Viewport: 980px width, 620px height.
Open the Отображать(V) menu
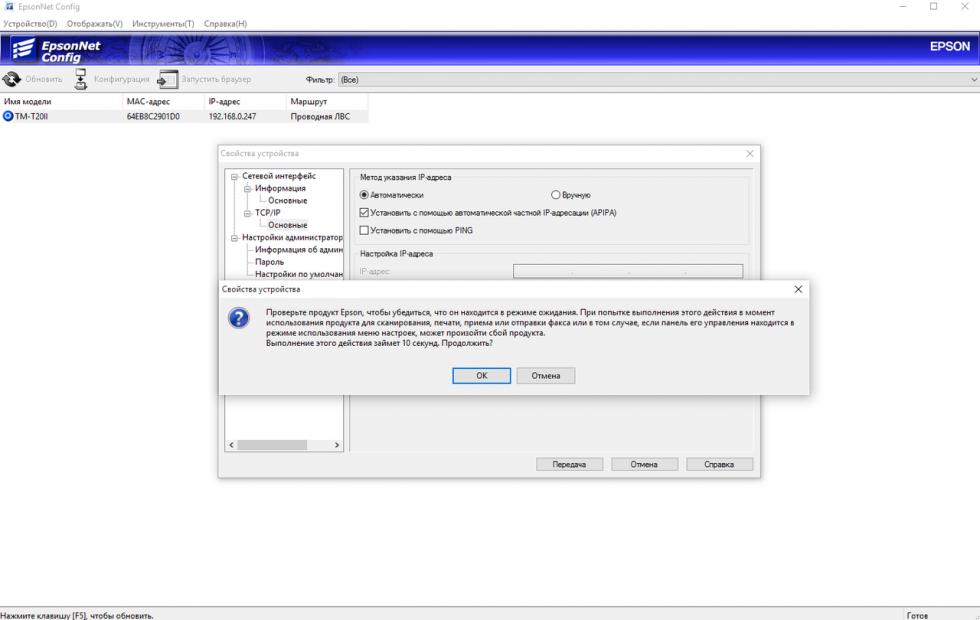pyautogui.click(x=94, y=24)
